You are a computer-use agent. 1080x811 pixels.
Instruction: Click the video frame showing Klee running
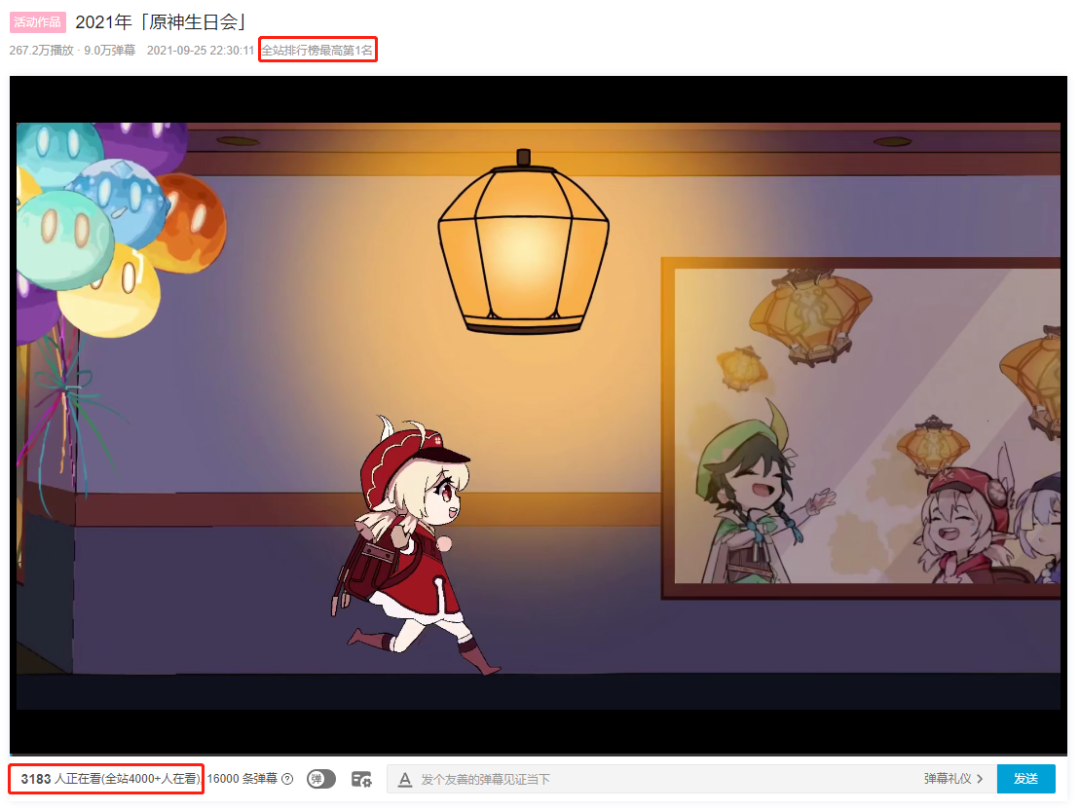538,415
